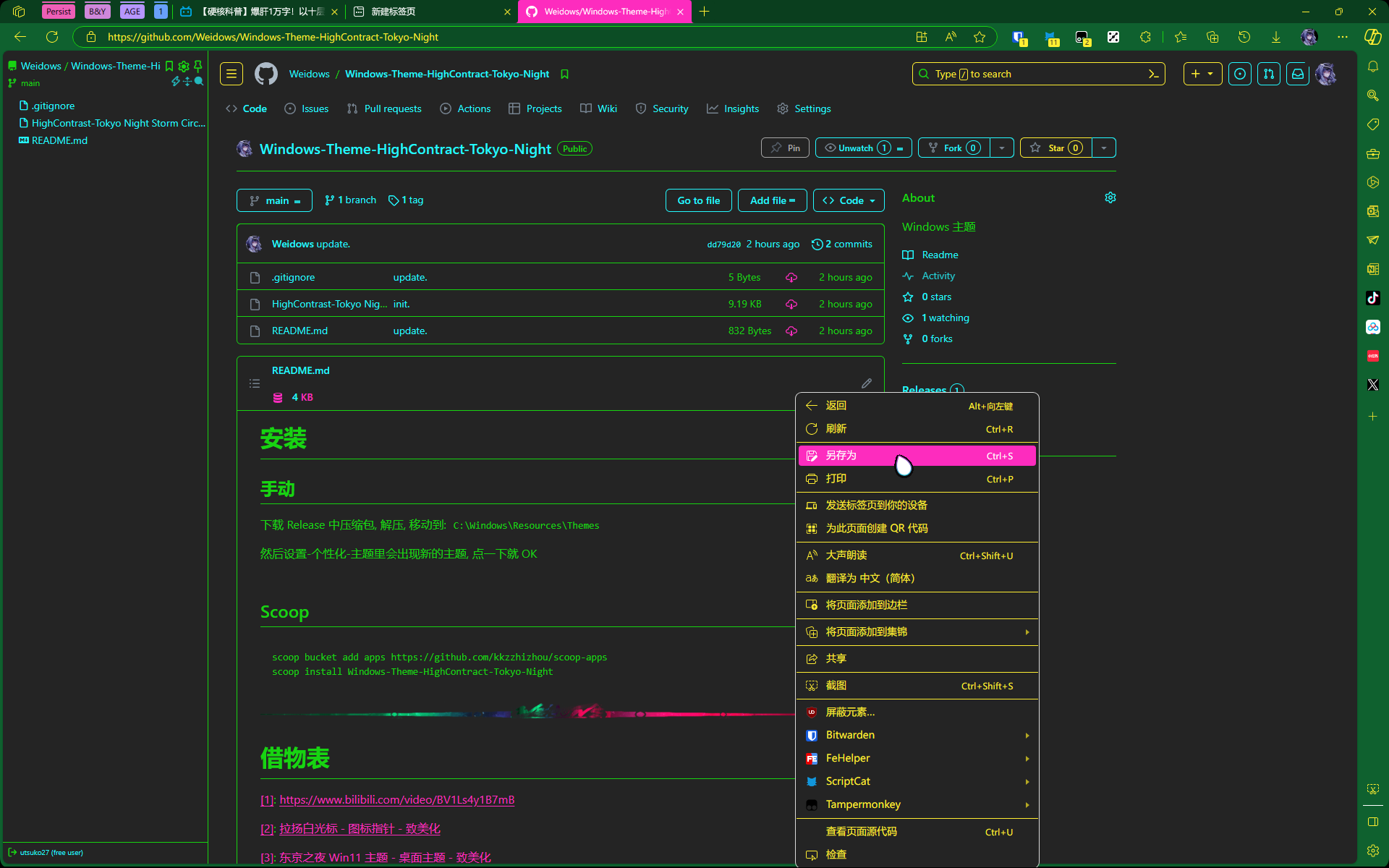Open the About settings gear
The width and height of the screenshot is (1389, 868).
click(x=1110, y=197)
